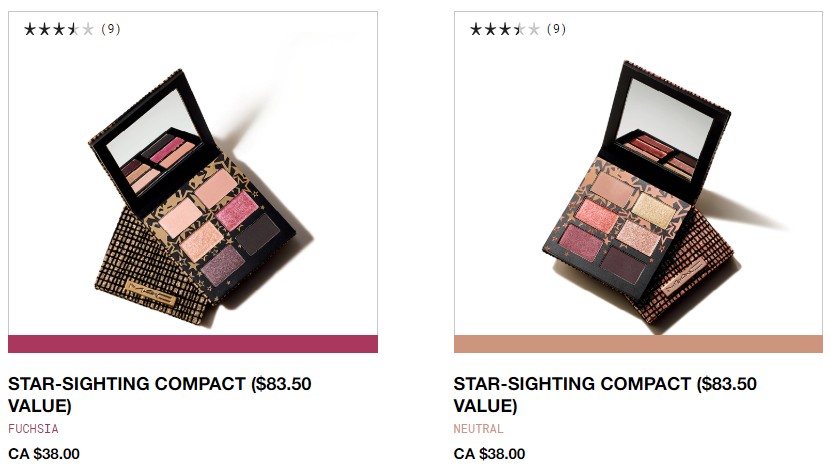
Task: Click first star of the Fuchsia compact rating
Action: pyautogui.click(x=30, y=29)
